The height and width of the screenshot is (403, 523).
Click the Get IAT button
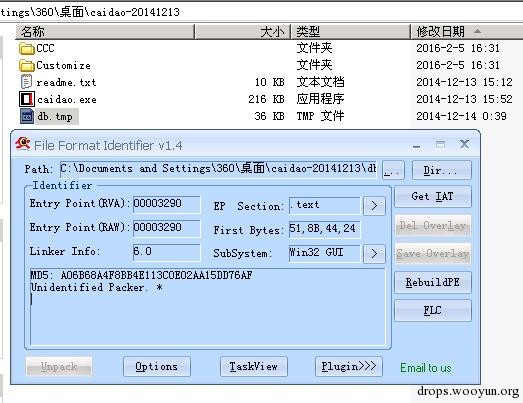433,196
